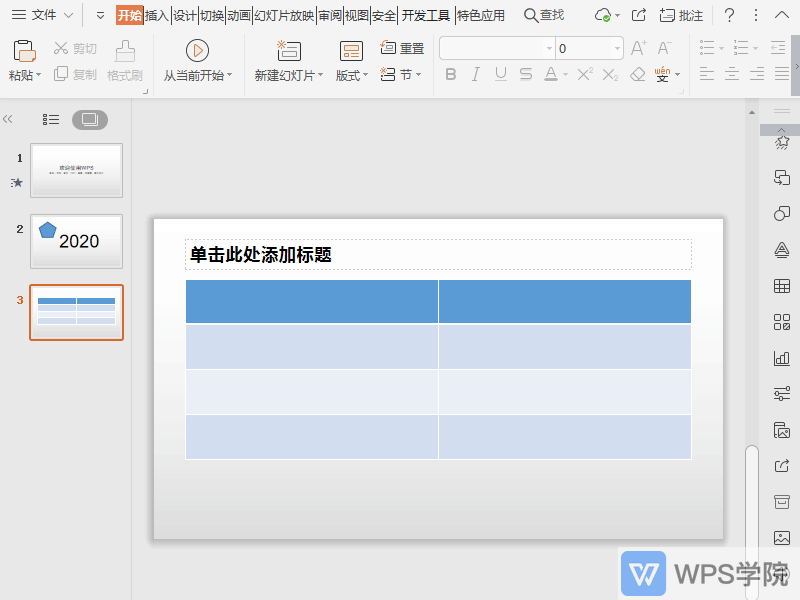Toggle italic formatting
The height and width of the screenshot is (600, 800).
476,74
